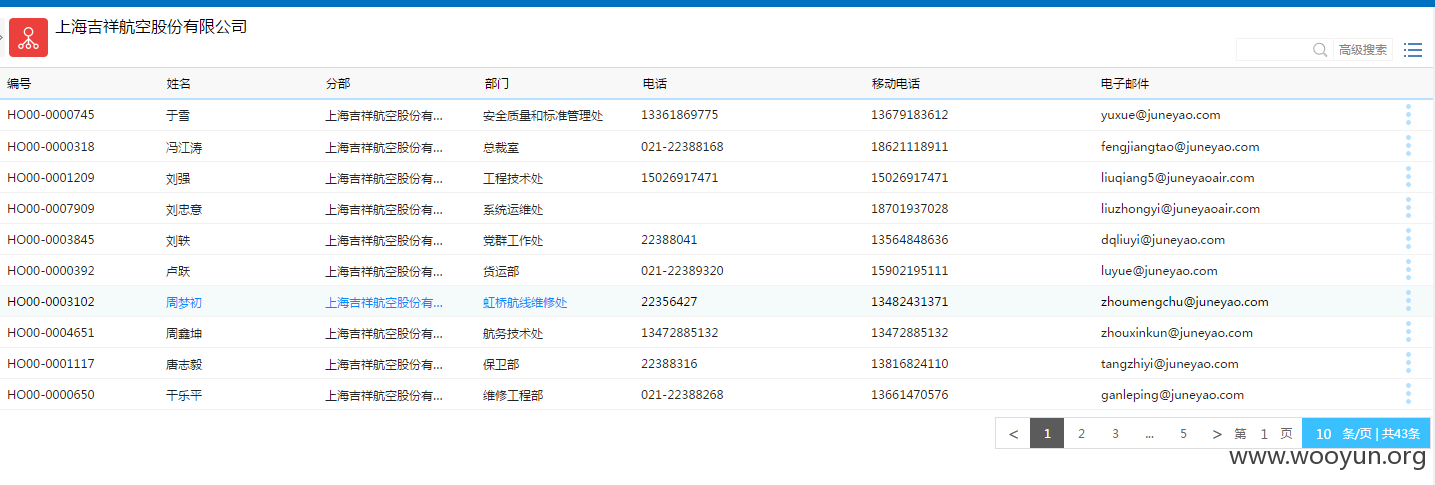Click the title 上海吉祥航空股份有限公司
1435x485 pixels.
pyautogui.click(x=151, y=27)
